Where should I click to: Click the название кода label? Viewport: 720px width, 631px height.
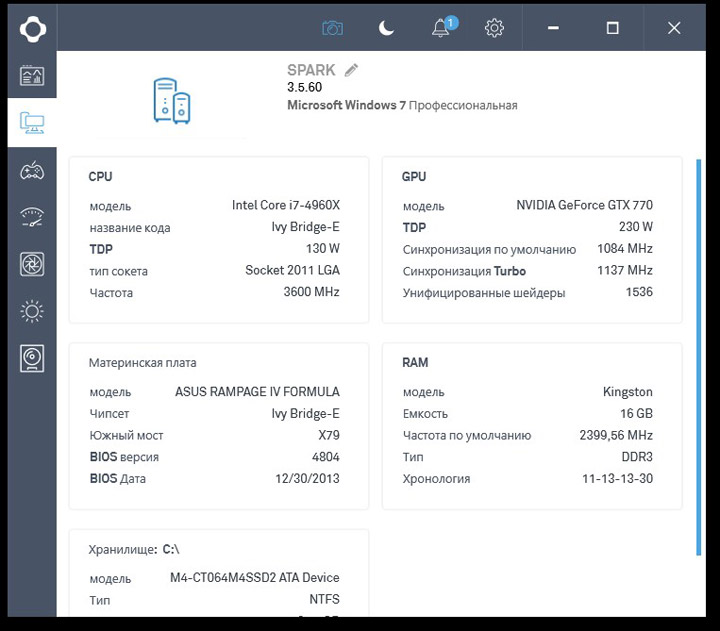pyautogui.click(x=130, y=228)
